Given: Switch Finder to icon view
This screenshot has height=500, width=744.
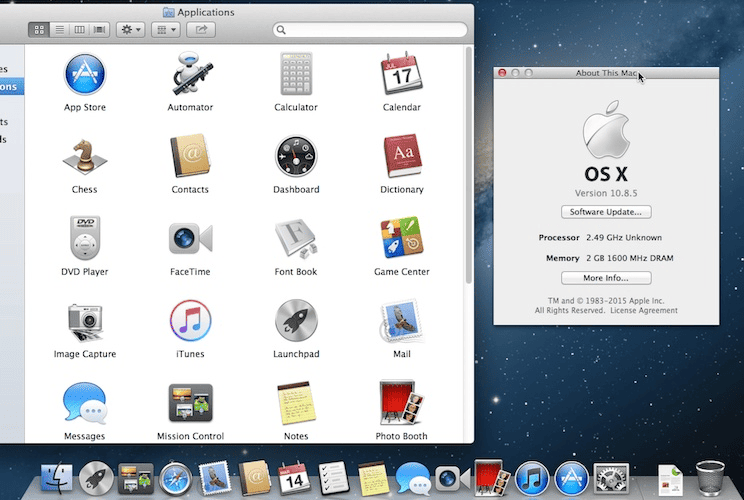Looking at the screenshot, I should click(x=40, y=30).
